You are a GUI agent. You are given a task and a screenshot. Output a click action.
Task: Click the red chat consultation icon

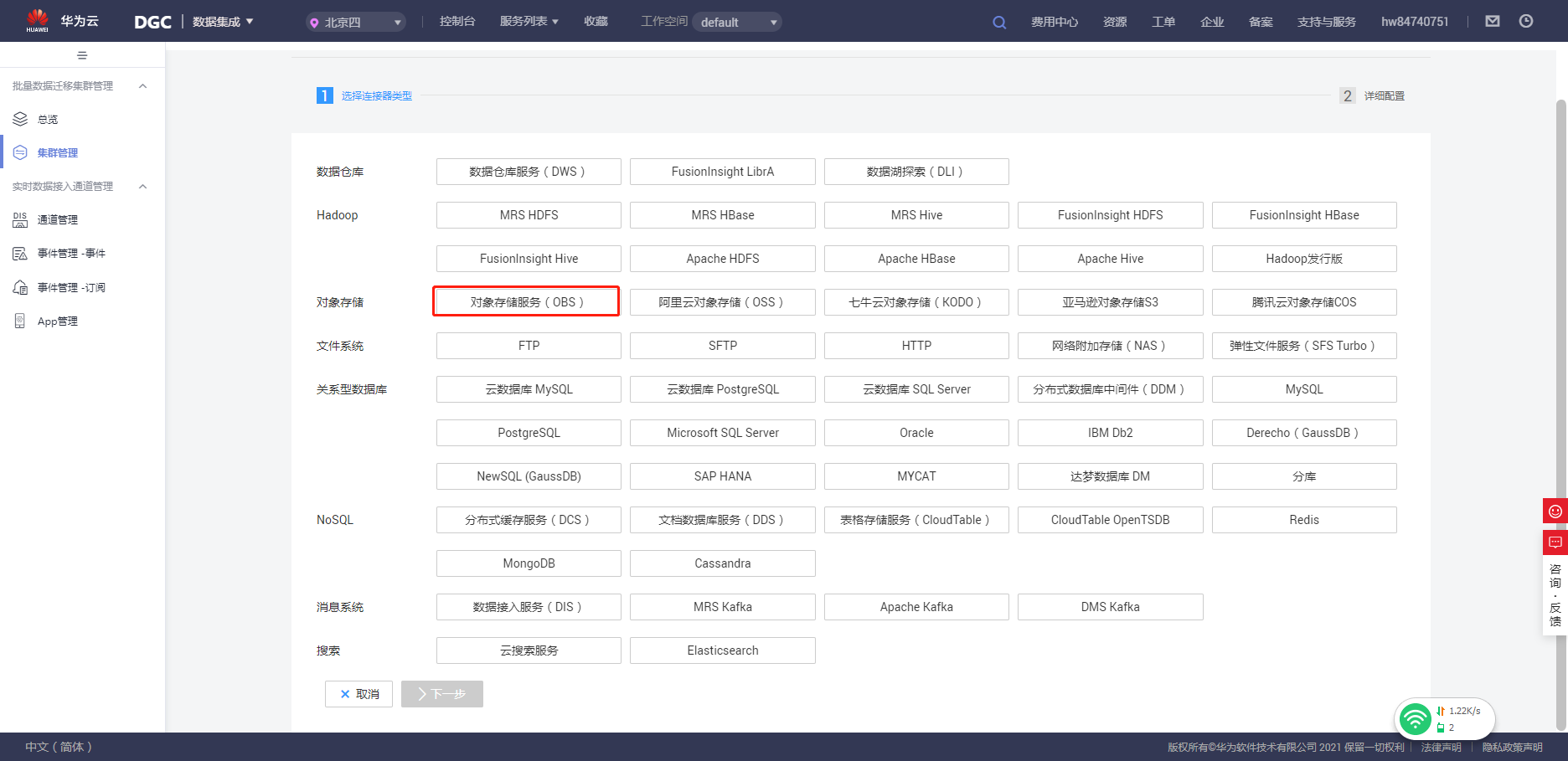1555,542
